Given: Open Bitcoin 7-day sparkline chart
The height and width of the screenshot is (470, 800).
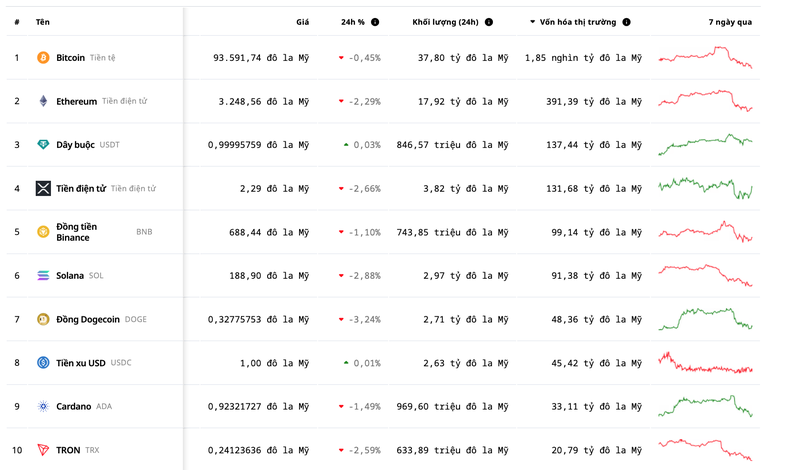Looking at the screenshot, I should click(x=705, y=58).
